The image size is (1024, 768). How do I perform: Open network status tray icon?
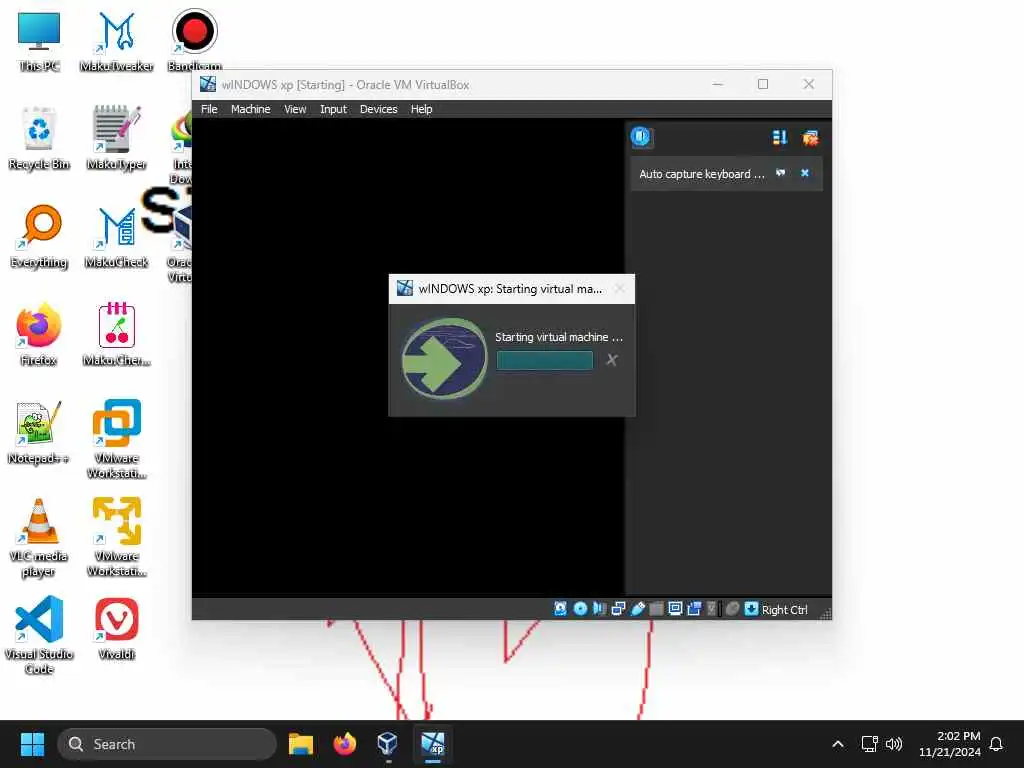point(869,744)
